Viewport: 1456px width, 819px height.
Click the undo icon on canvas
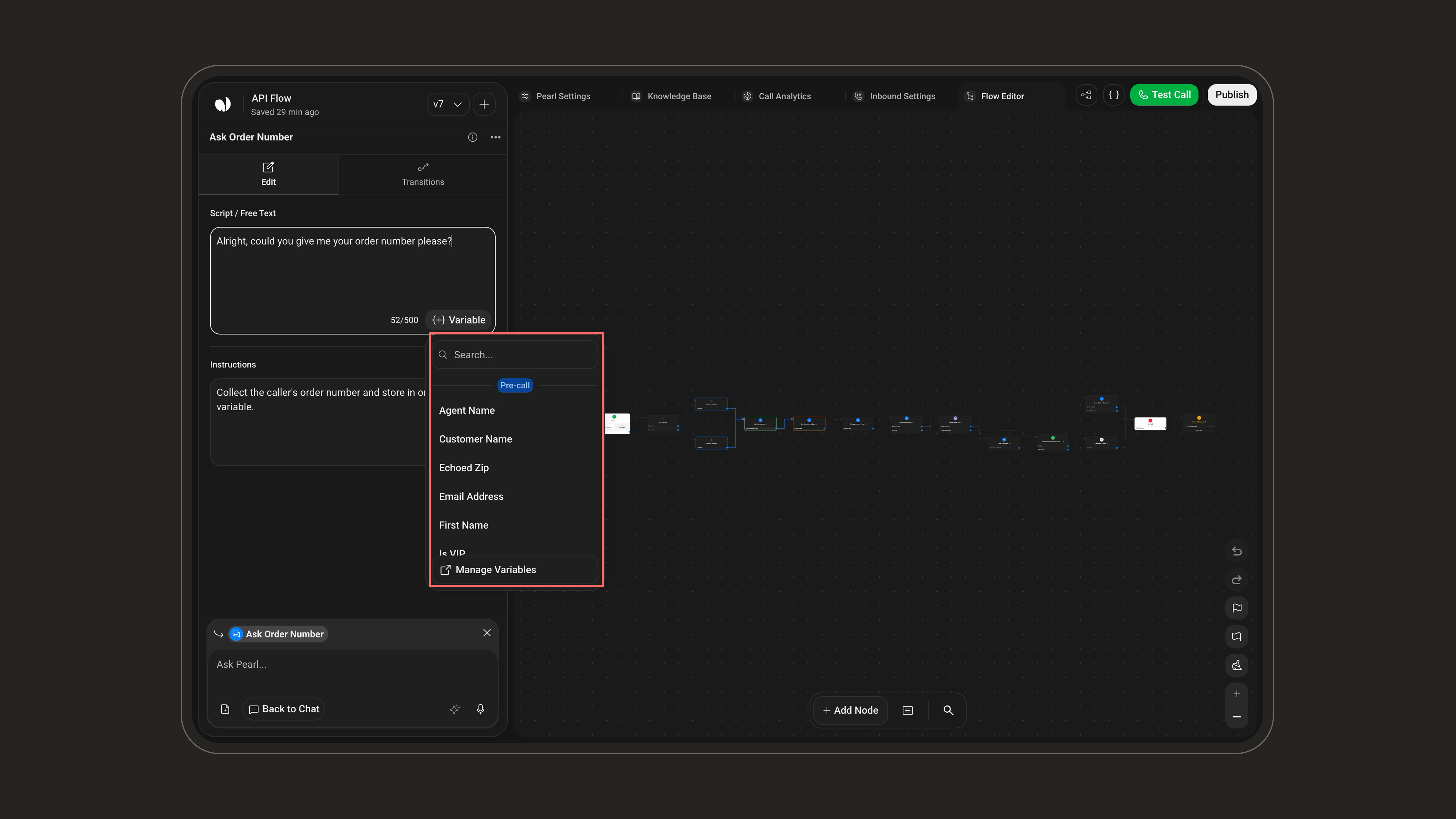click(1237, 551)
